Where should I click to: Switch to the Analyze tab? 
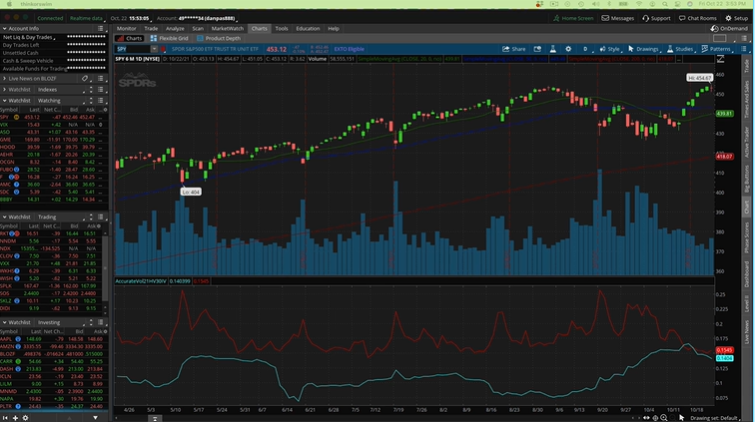coord(175,28)
